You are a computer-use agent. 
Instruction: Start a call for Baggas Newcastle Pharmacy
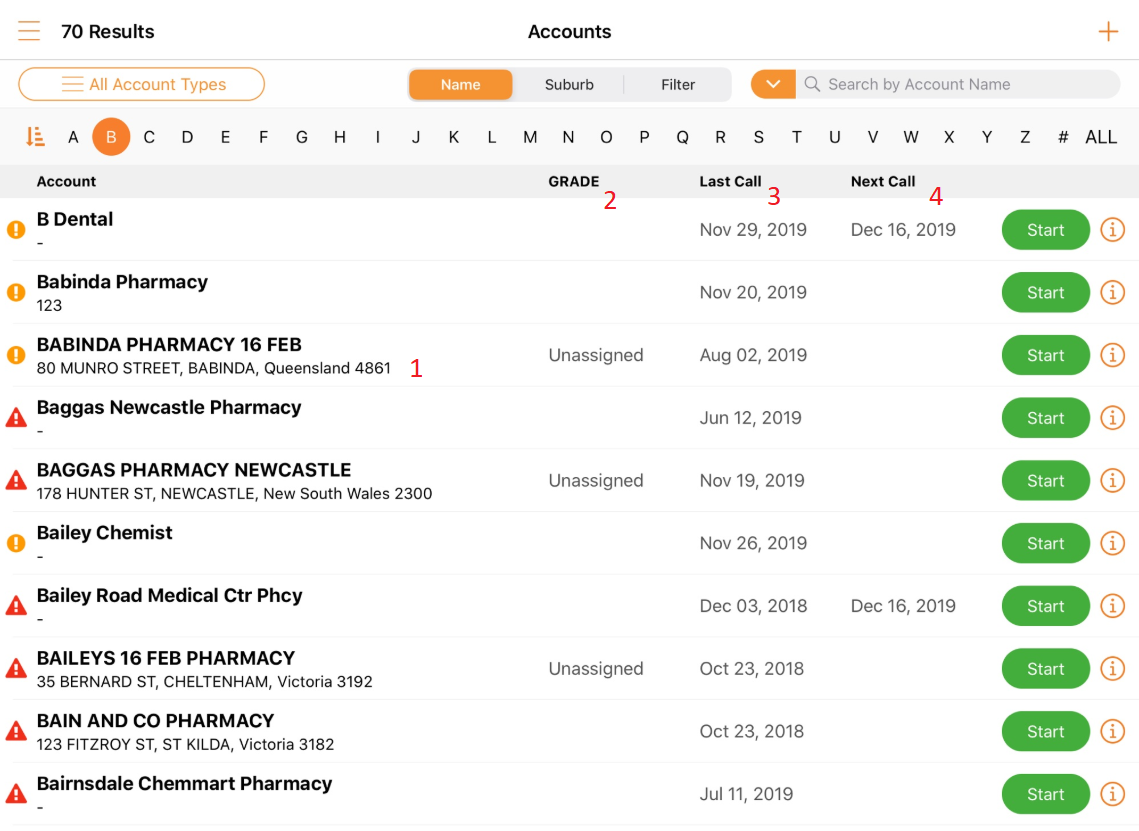tap(1045, 418)
